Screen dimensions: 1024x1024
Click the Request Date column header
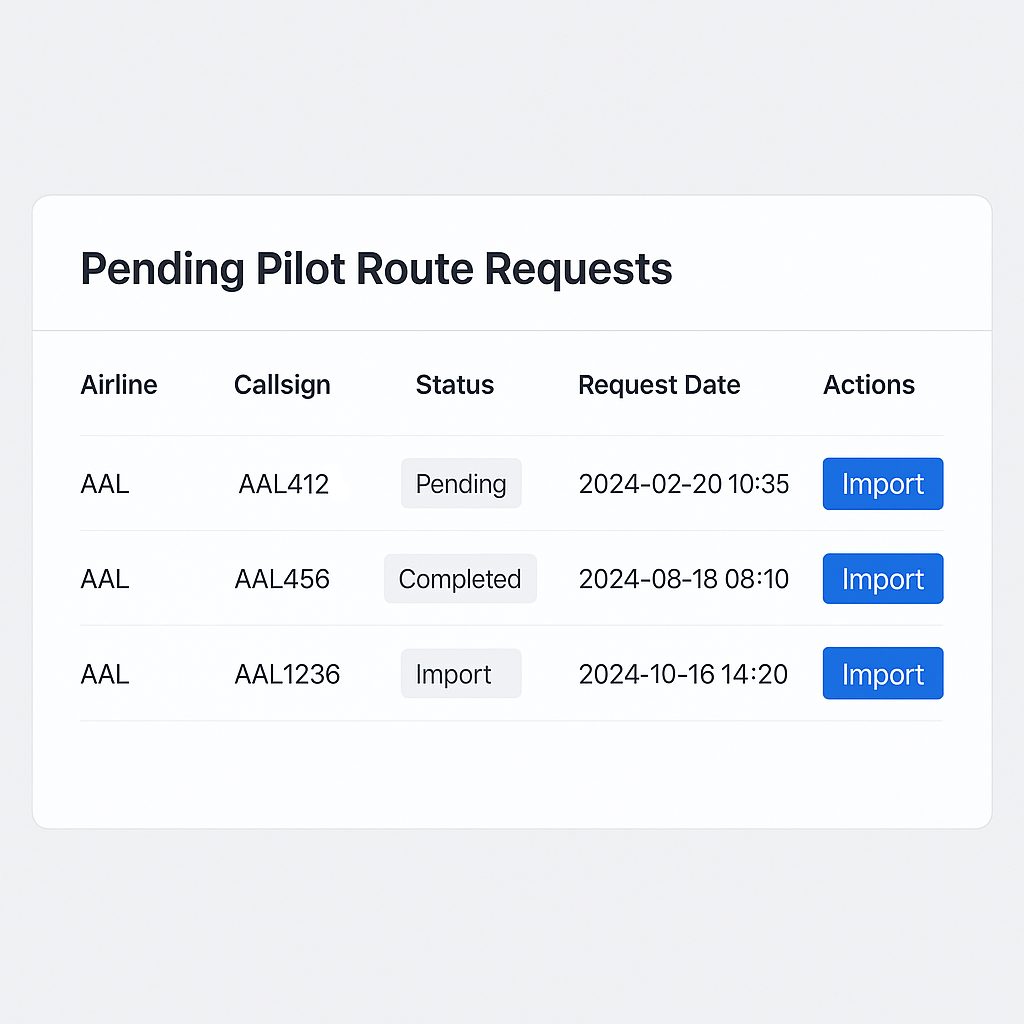659,385
